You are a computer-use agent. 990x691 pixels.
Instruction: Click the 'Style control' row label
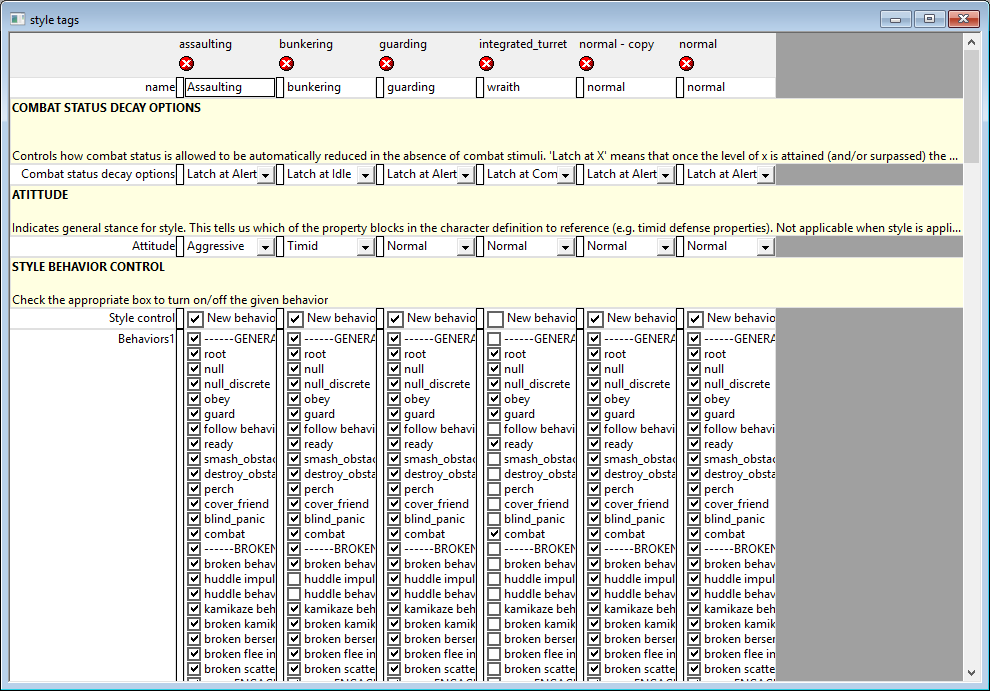[141, 318]
